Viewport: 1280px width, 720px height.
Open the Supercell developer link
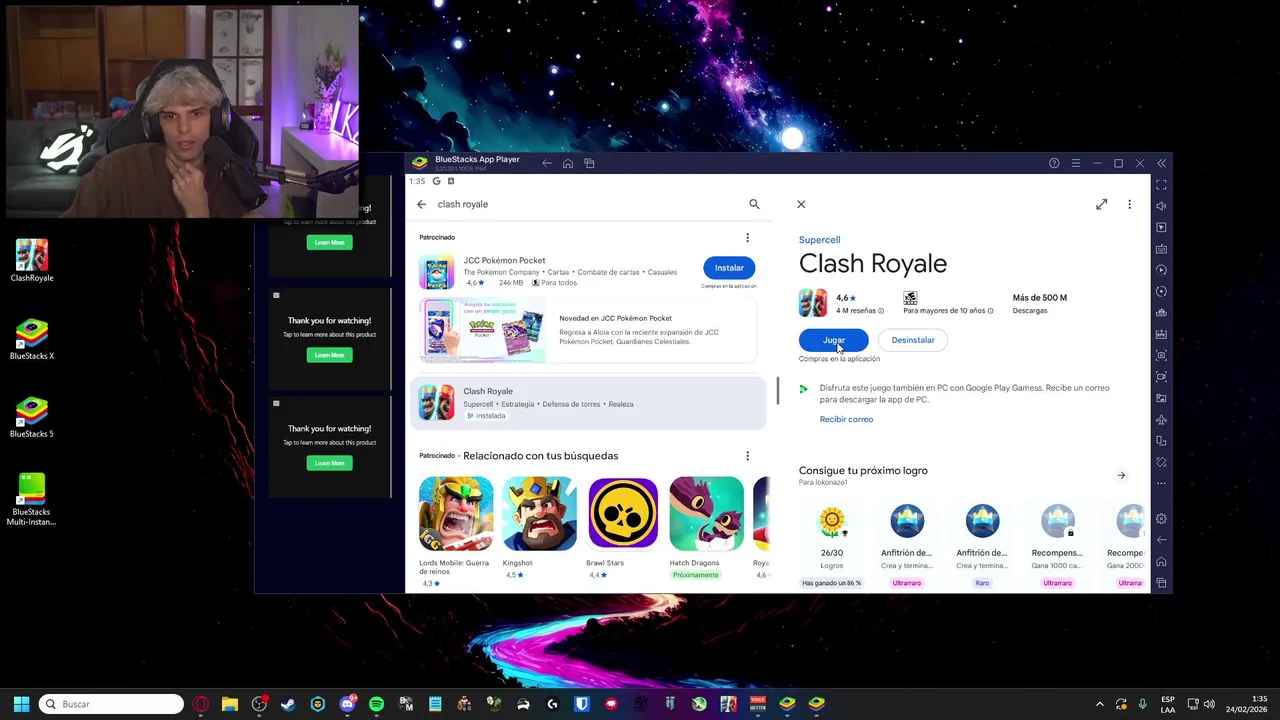(x=819, y=240)
